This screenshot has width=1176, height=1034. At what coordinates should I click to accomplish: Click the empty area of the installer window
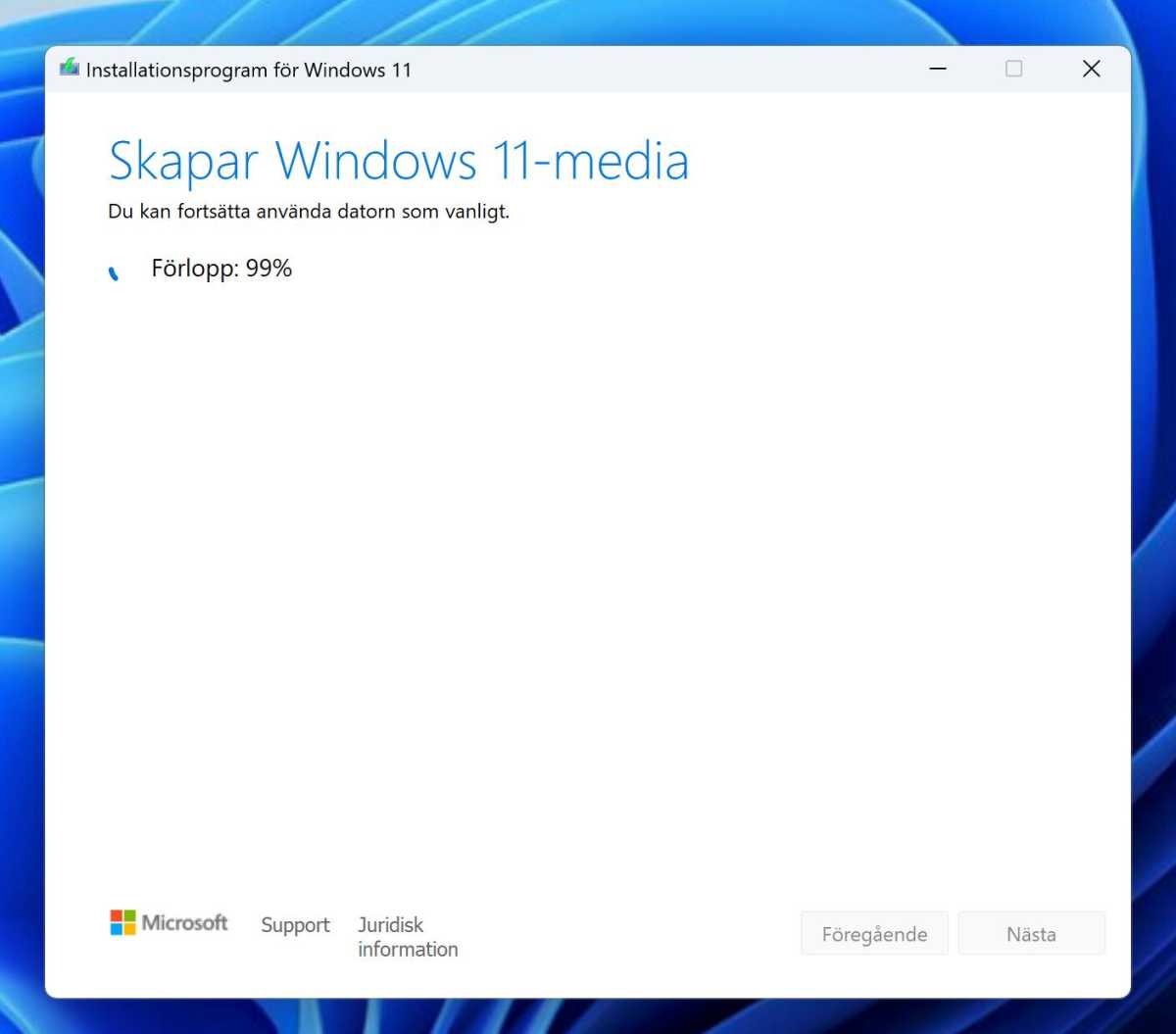tap(588, 588)
